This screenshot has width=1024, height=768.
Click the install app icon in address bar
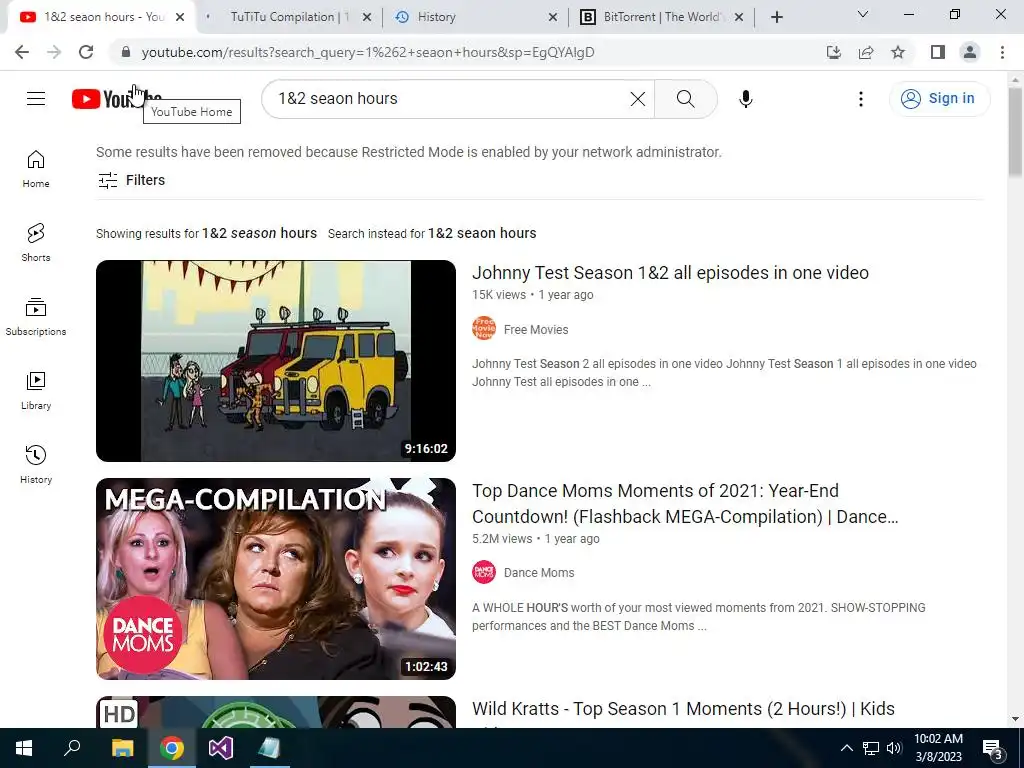point(833,52)
